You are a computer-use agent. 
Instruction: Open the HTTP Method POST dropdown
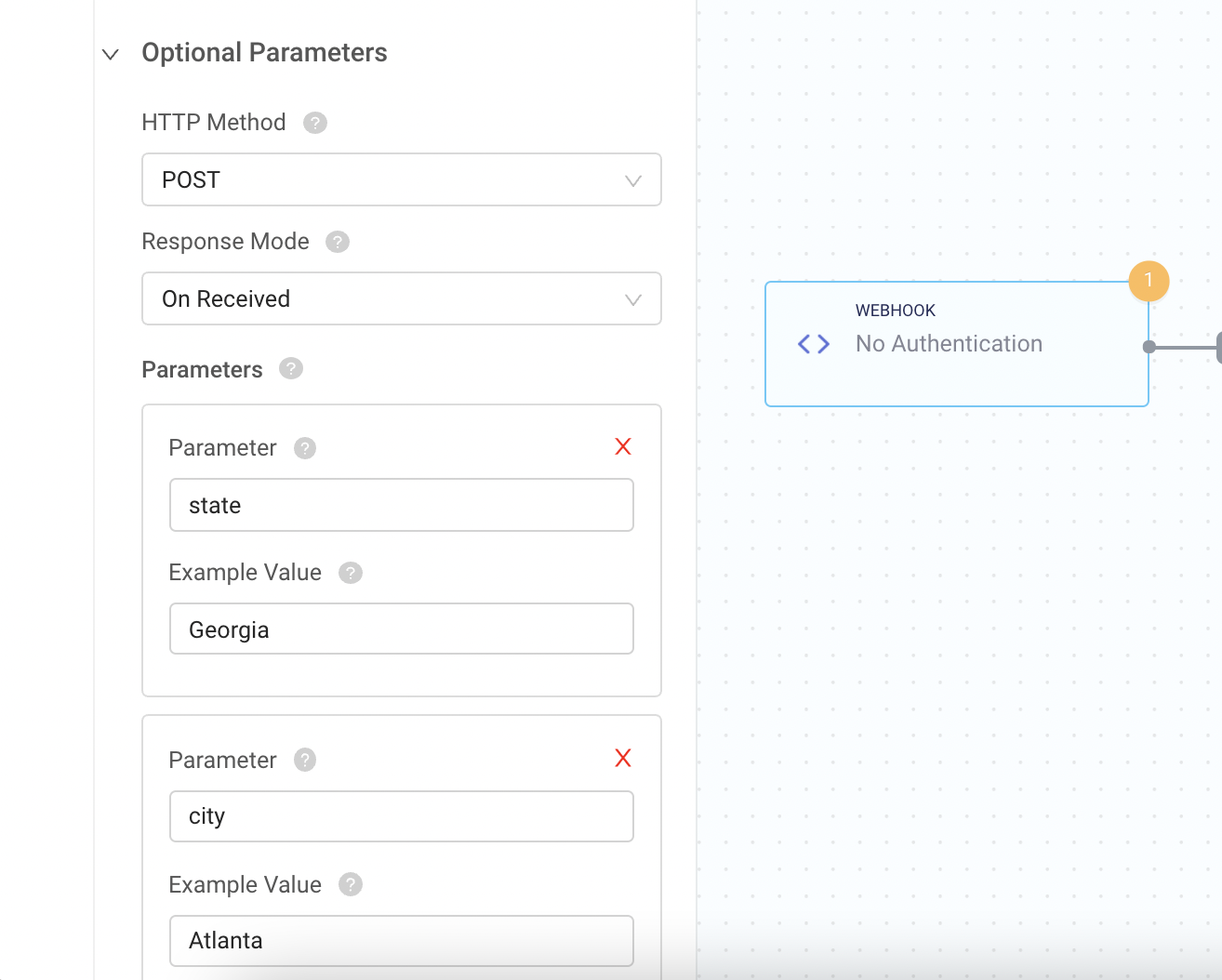click(x=401, y=179)
